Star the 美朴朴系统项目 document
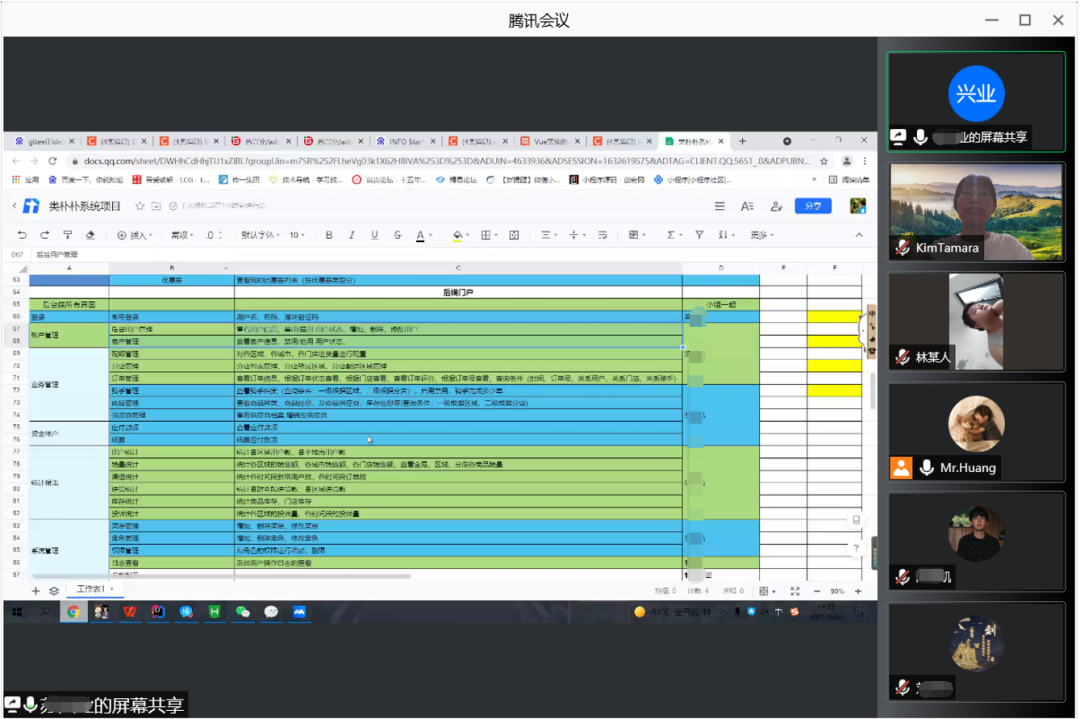This screenshot has width=1080, height=719. point(140,206)
